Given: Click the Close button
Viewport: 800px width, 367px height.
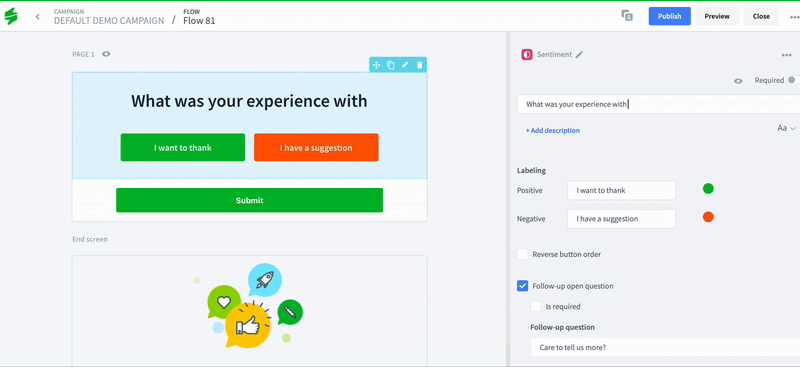Looking at the screenshot, I should click(761, 16).
